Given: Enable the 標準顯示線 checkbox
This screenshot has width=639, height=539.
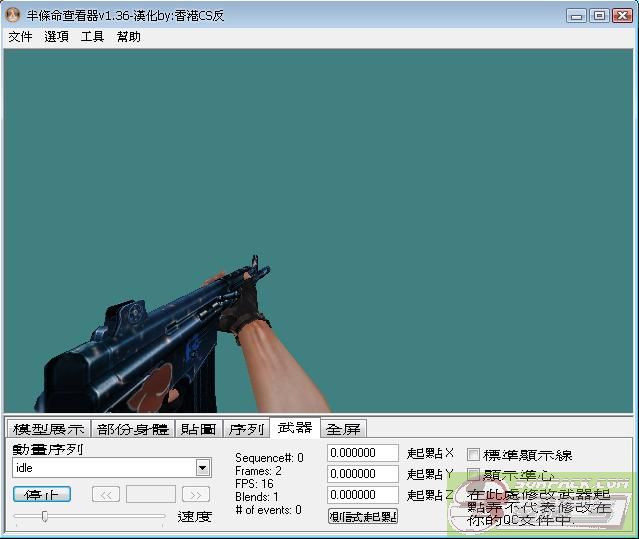Looking at the screenshot, I should [x=474, y=455].
